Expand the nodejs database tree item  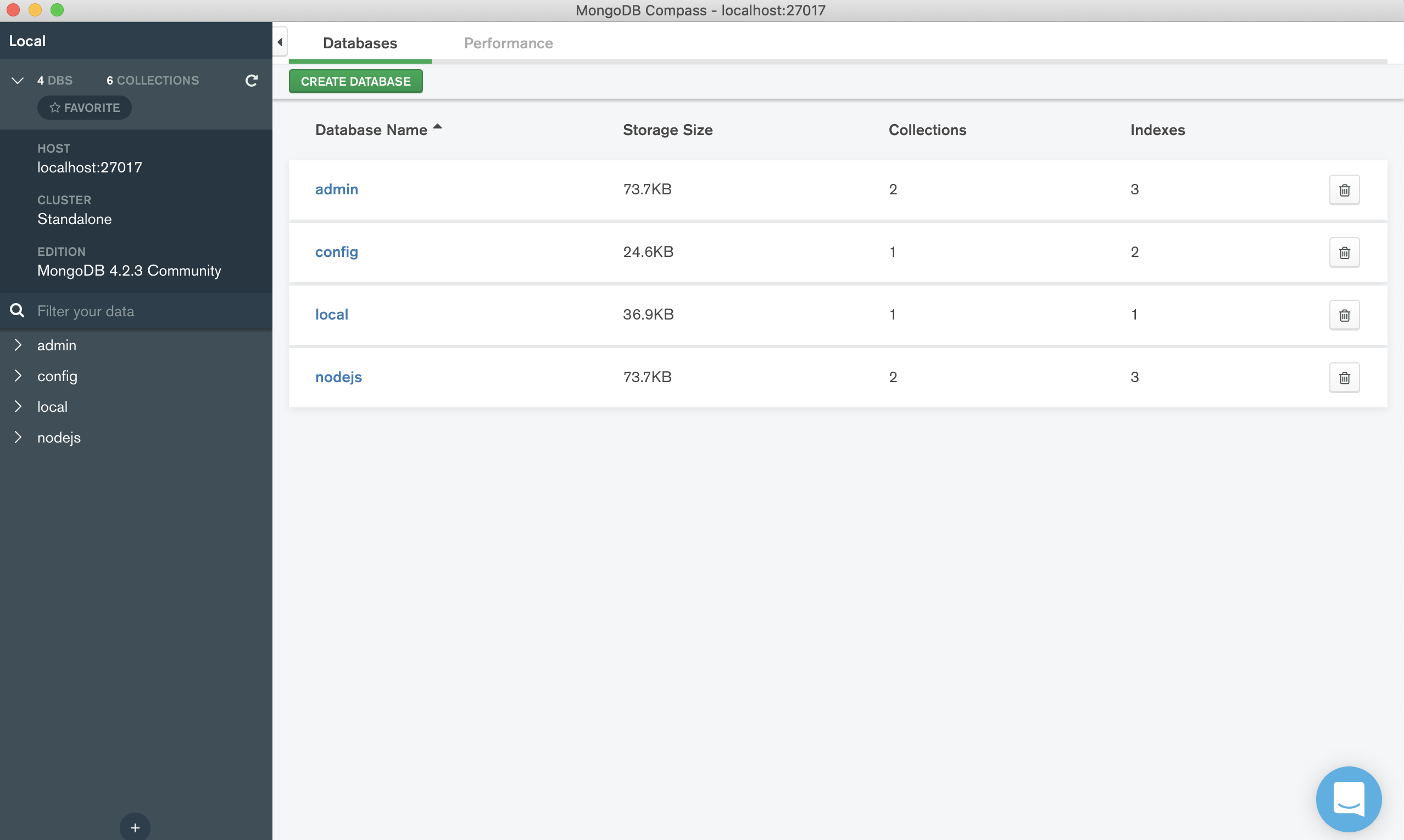(18, 437)
